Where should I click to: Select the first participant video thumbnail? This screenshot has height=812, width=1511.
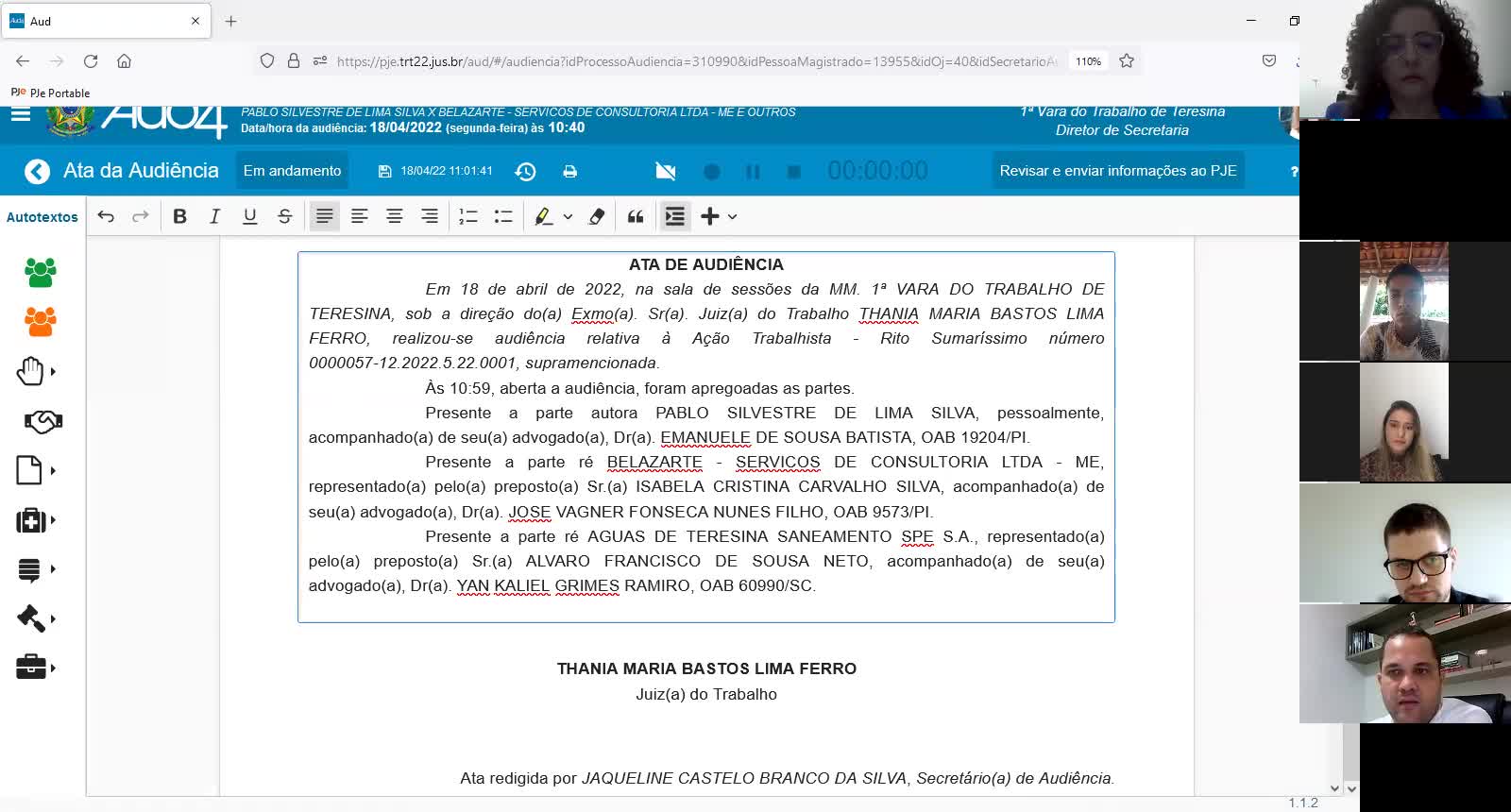click(x=1405, y=59)
